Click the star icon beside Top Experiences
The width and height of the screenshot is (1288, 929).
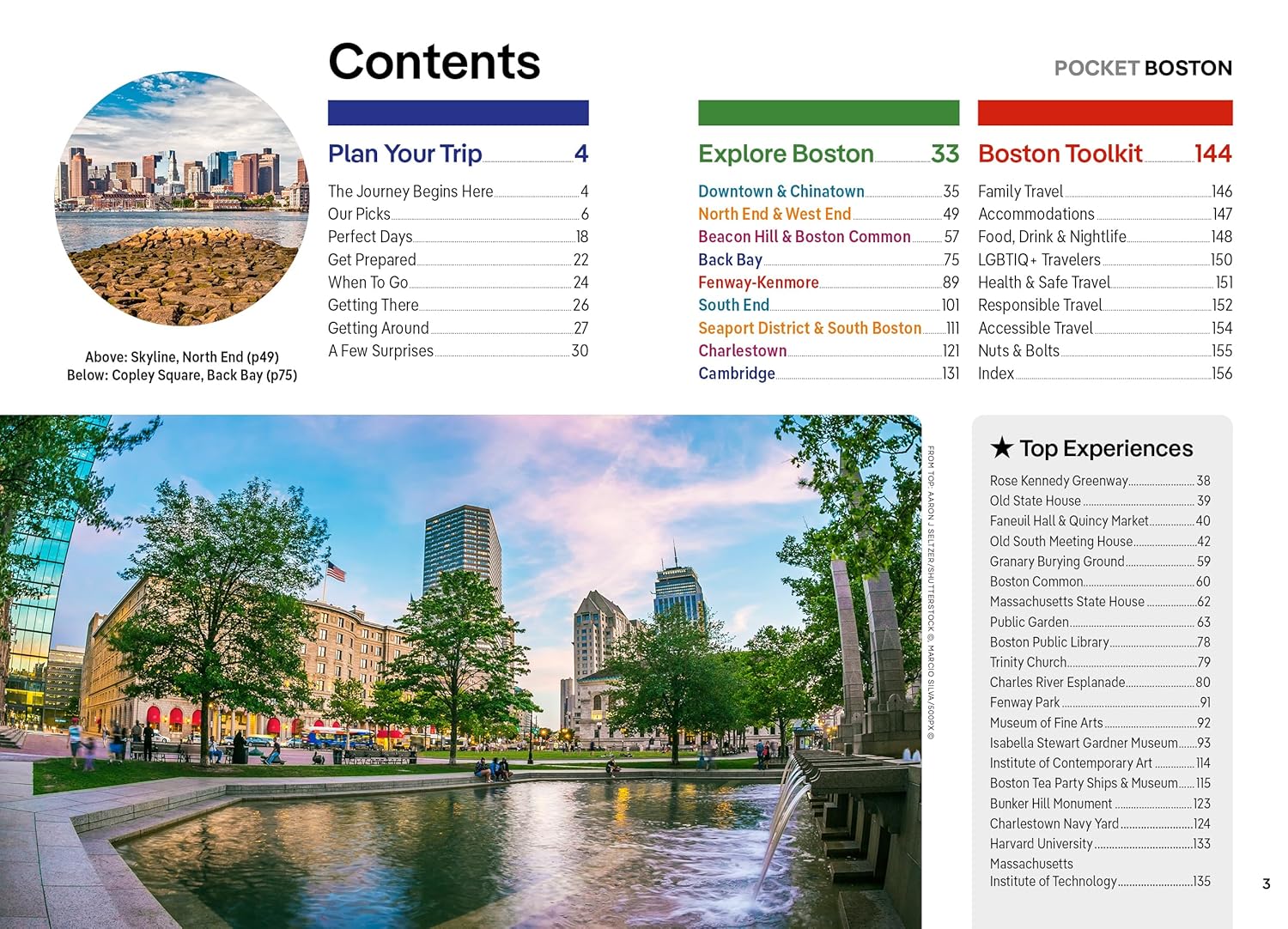click(1001, 448)
